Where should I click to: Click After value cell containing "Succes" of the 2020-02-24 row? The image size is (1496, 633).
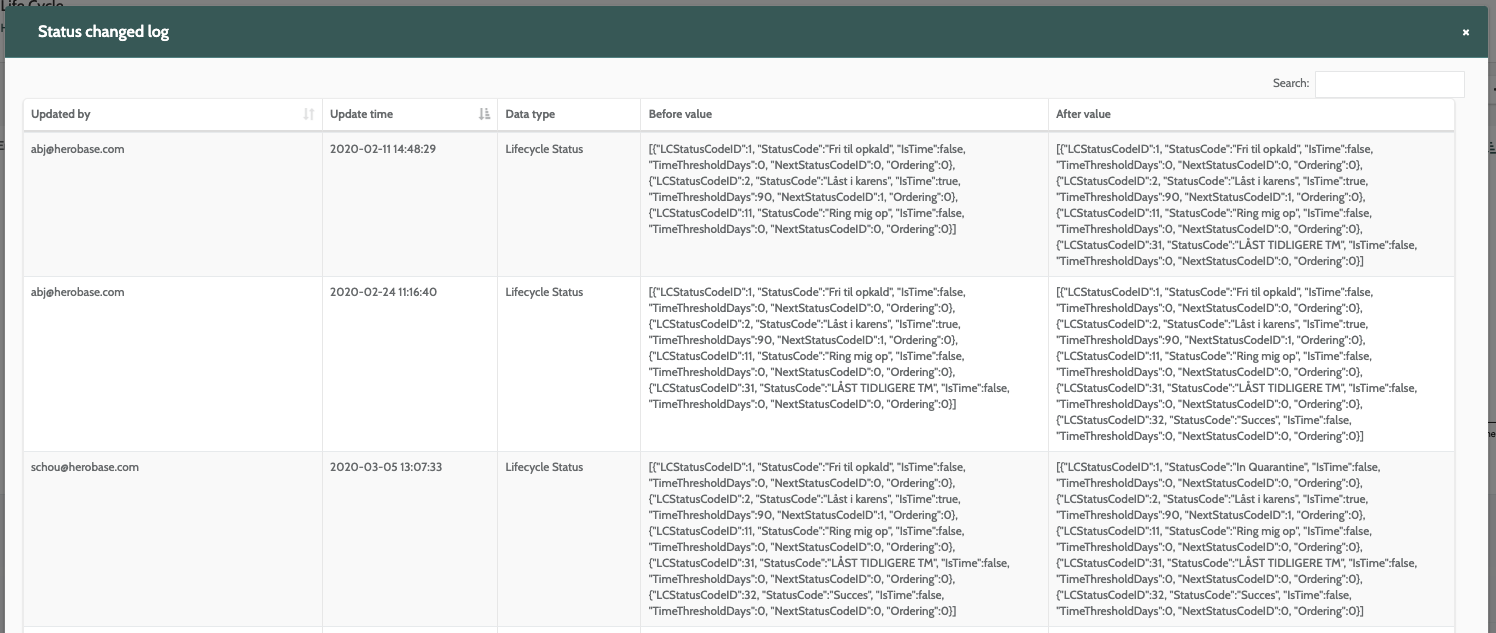pos(1251,364)
